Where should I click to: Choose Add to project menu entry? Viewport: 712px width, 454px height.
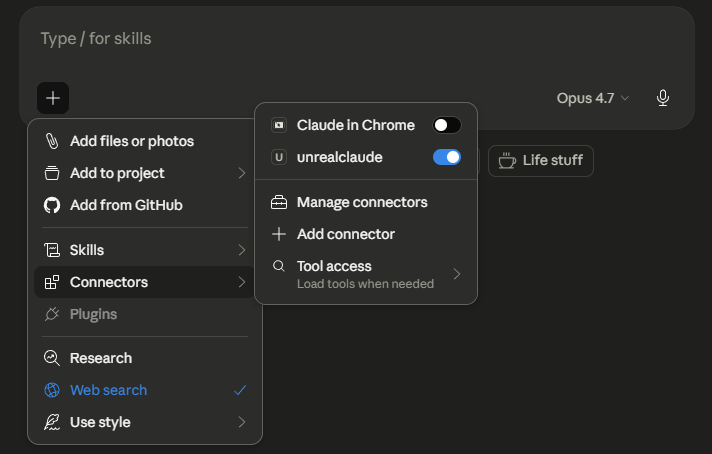[144, 173]
